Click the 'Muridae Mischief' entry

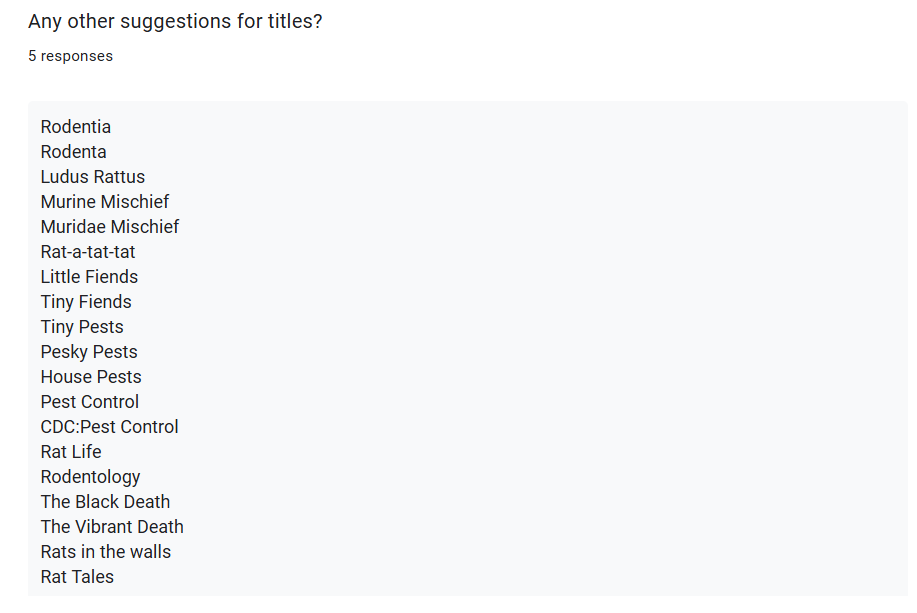(109, 227)
